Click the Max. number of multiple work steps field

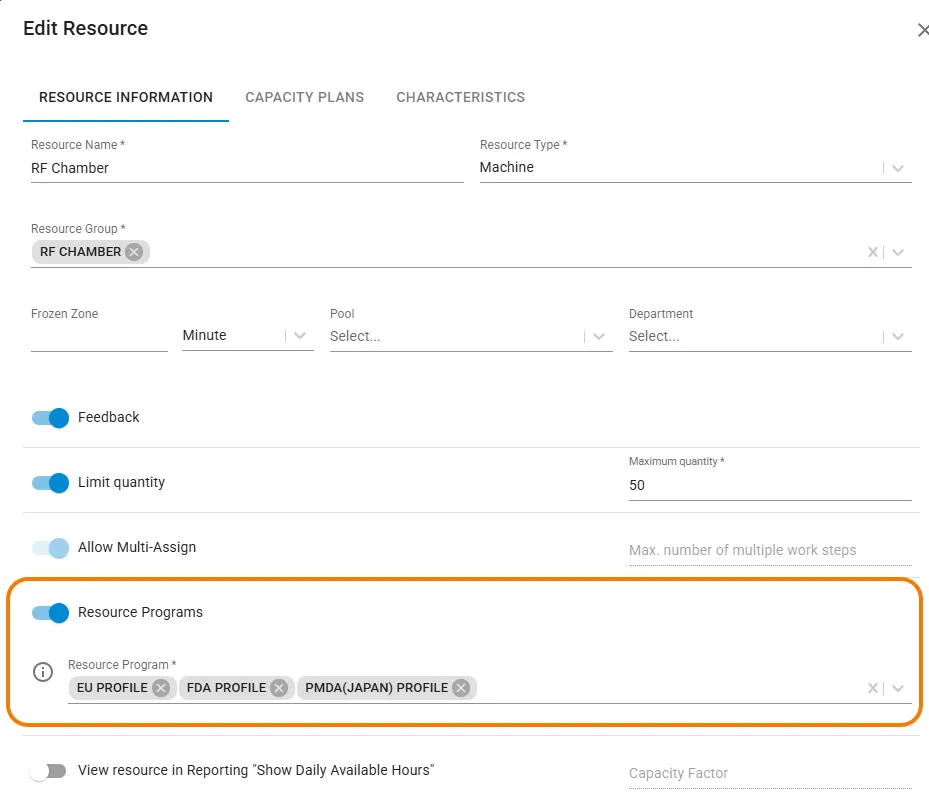(x=770, y=551)
